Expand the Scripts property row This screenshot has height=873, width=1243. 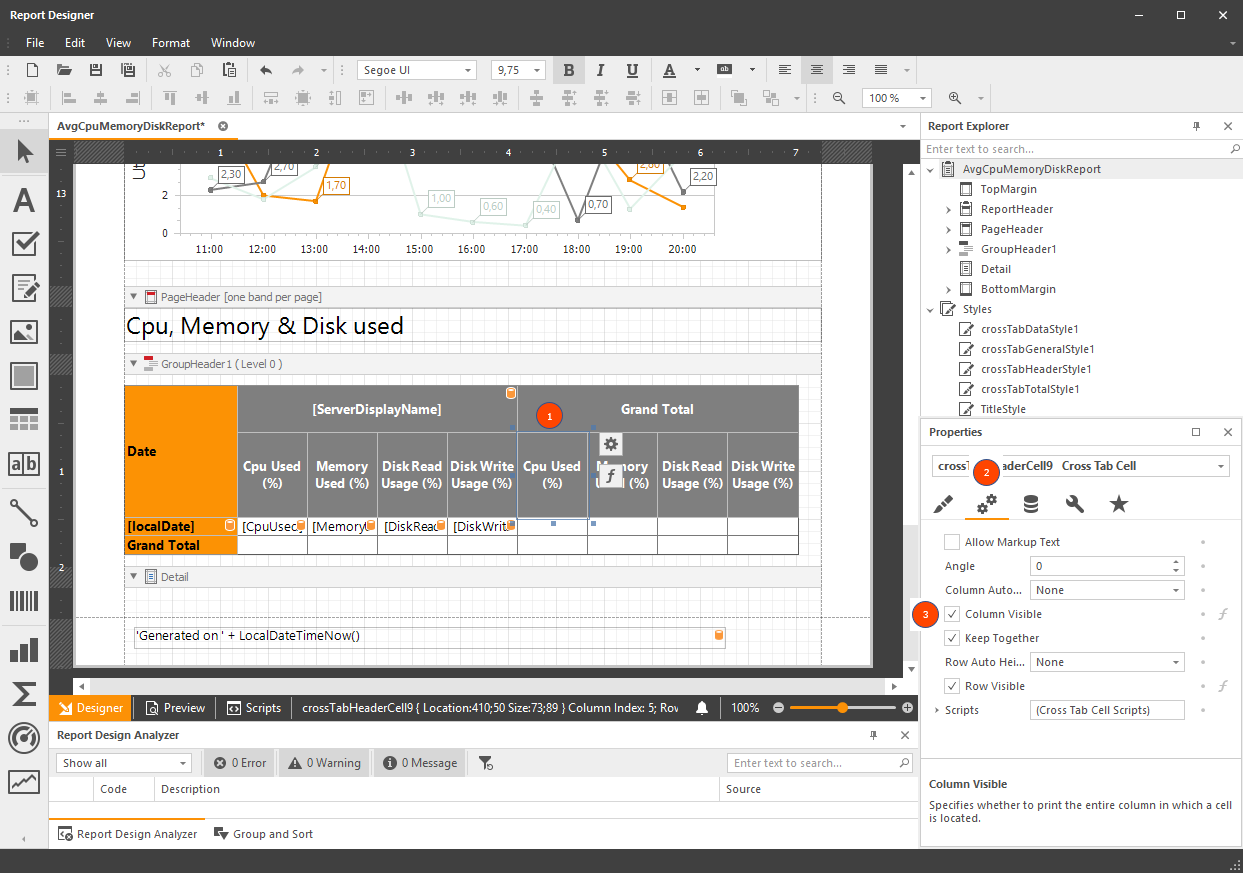pos(937,710)
